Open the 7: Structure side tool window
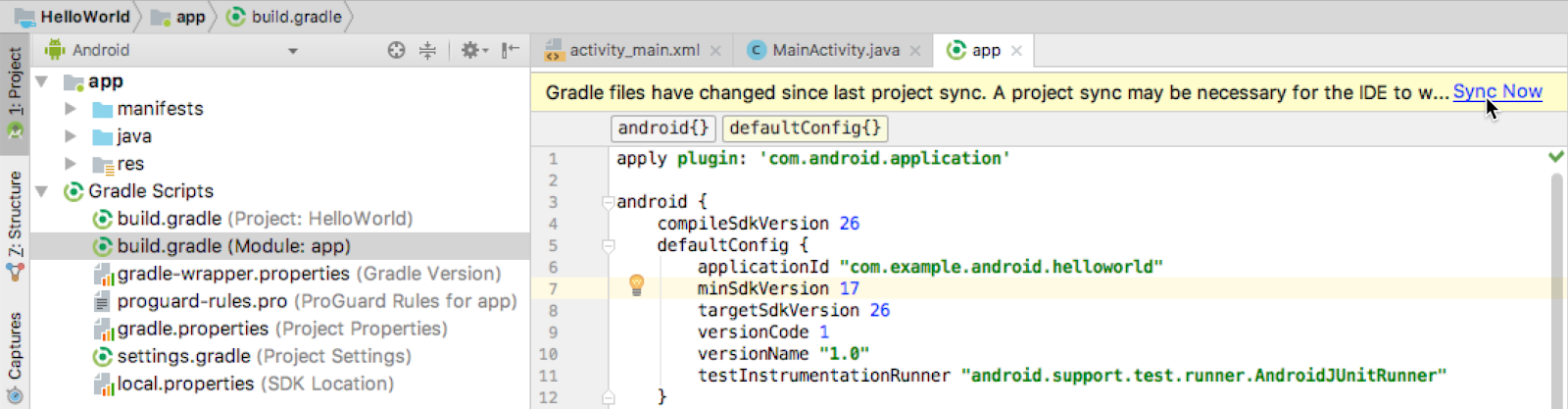The width and height of the screenshot is (1568, 409). tap(15, 226)
